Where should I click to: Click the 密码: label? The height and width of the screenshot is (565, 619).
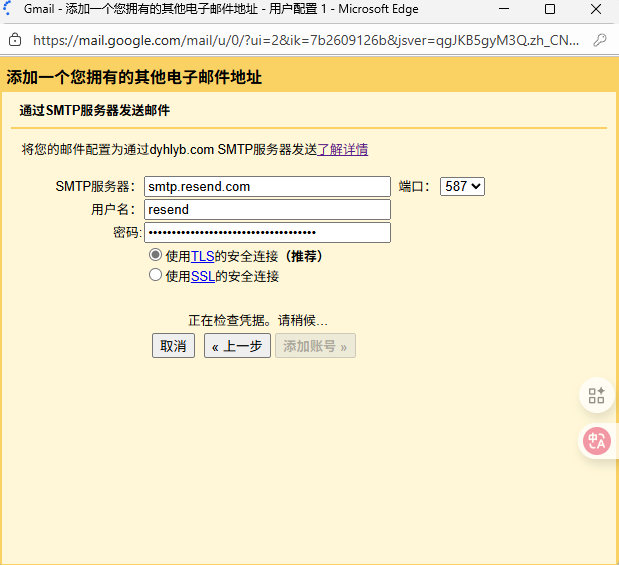(x=127, y=233)
